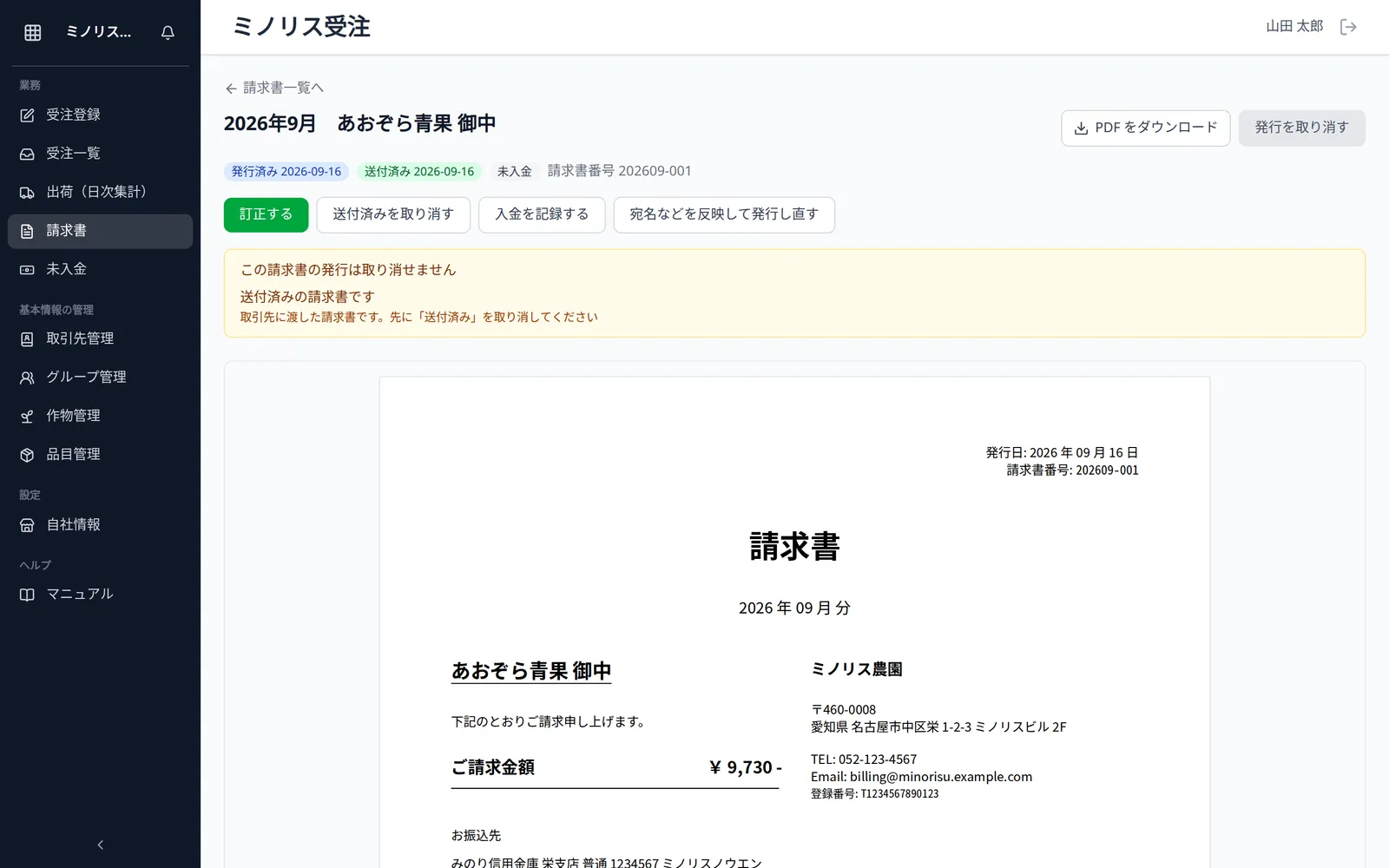Click the user name 山田 太郎
The image size is (1389, 868).
tap(1294, 27)
